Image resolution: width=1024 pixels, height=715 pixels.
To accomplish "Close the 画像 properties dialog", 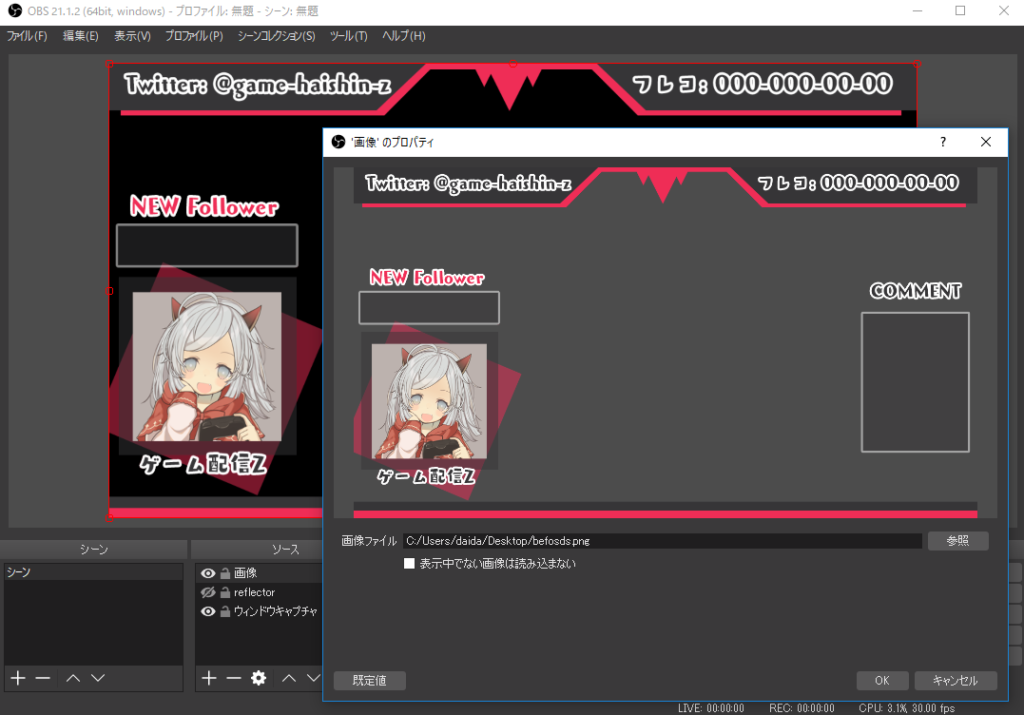I will pyautogui.click(x=986, y=142).
